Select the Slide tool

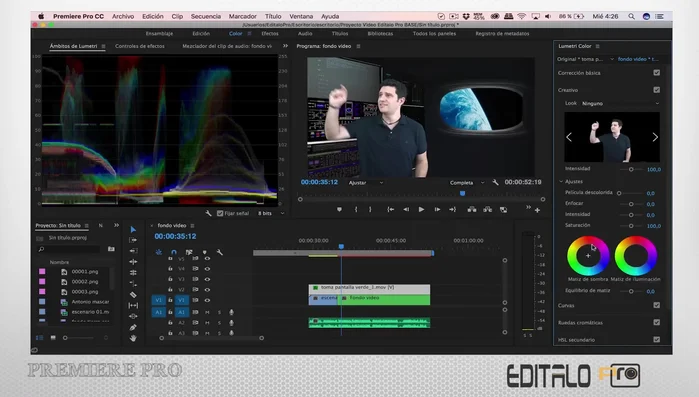click(133, 316)
